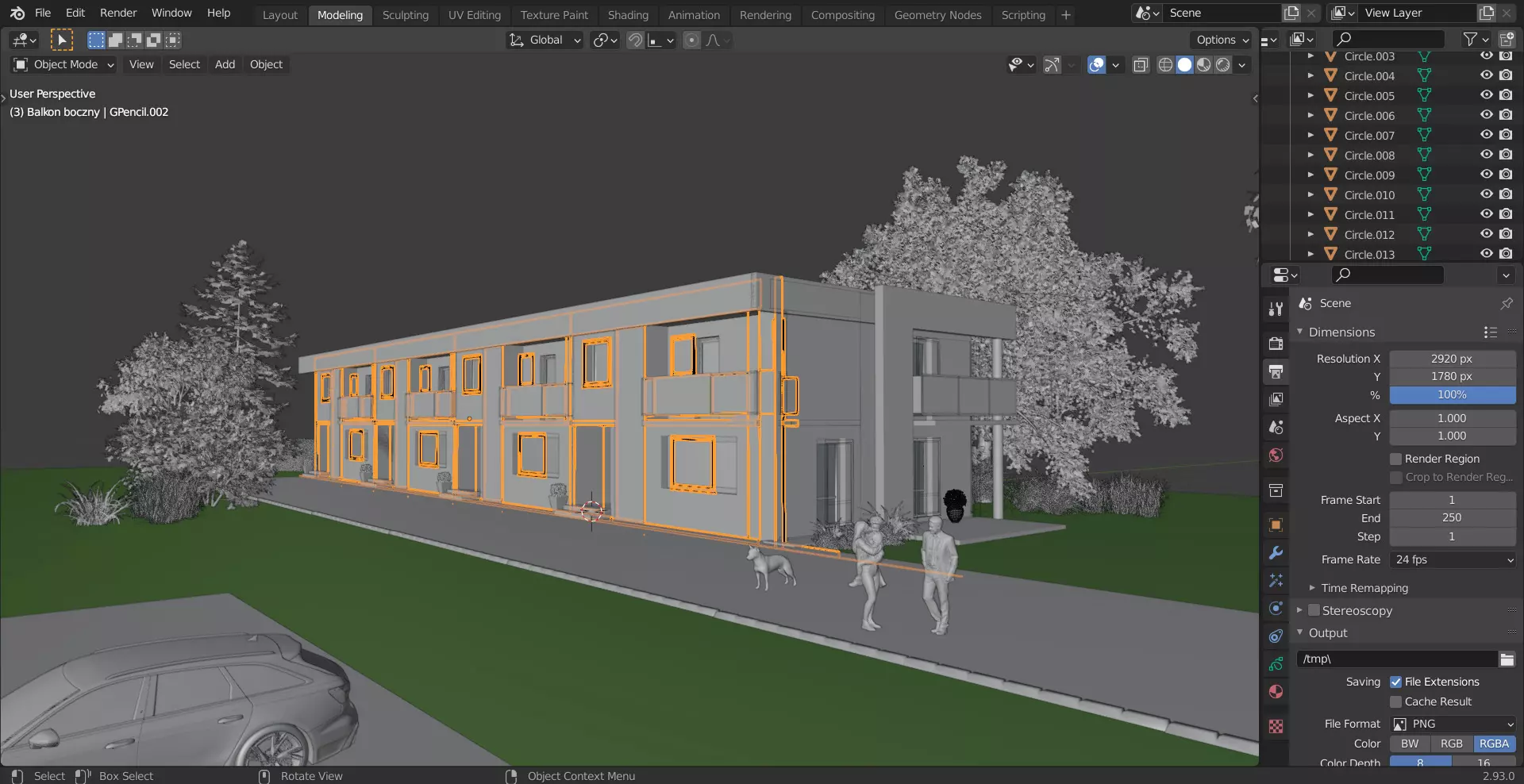1524x784 pixels.
Task: Click the output path folder browse icon
Action: [x=1507, y=659]
